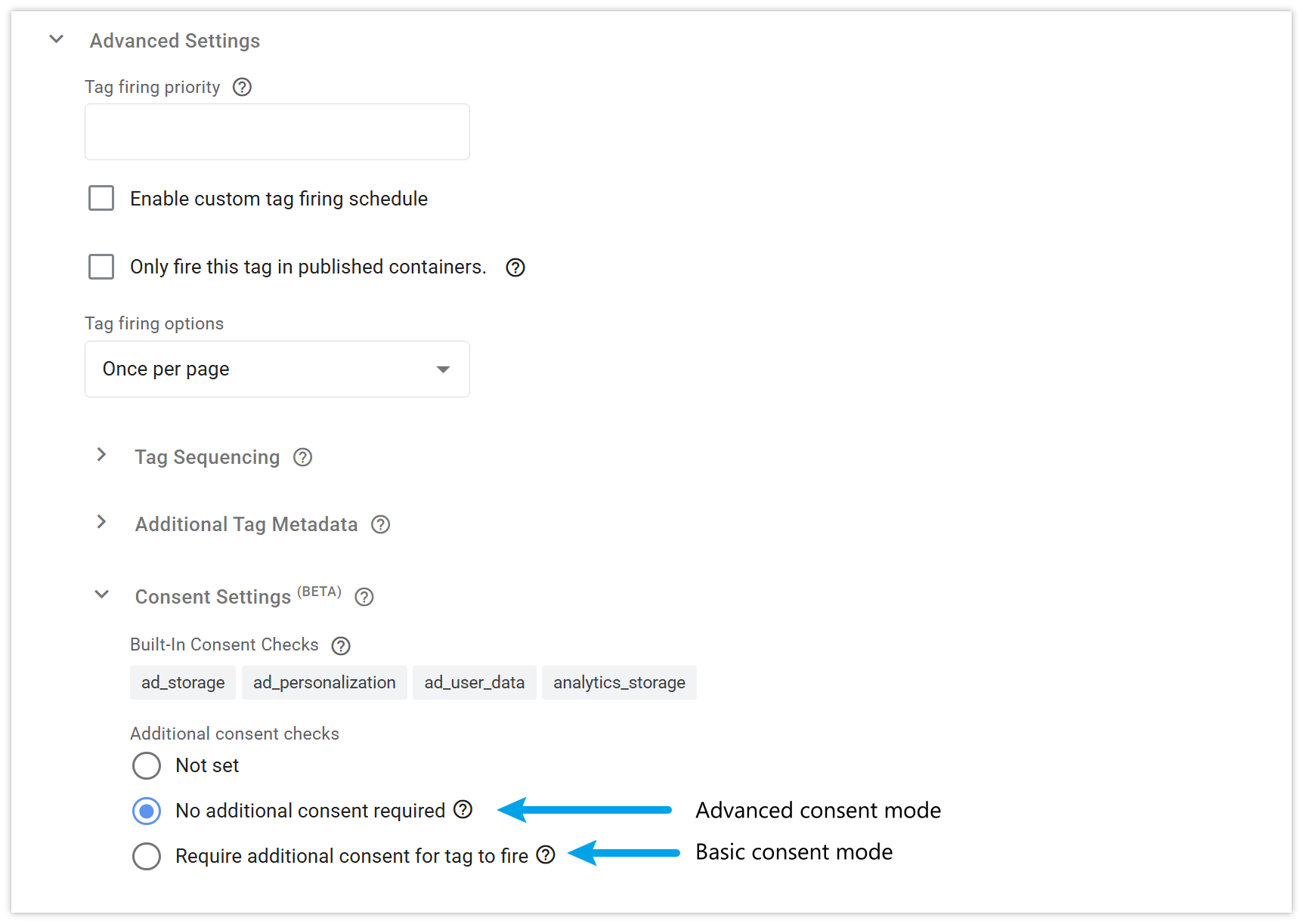Open Additional Tag Metadata help icon
Screen dimensions: 1303x924
[x=381, y=524]
